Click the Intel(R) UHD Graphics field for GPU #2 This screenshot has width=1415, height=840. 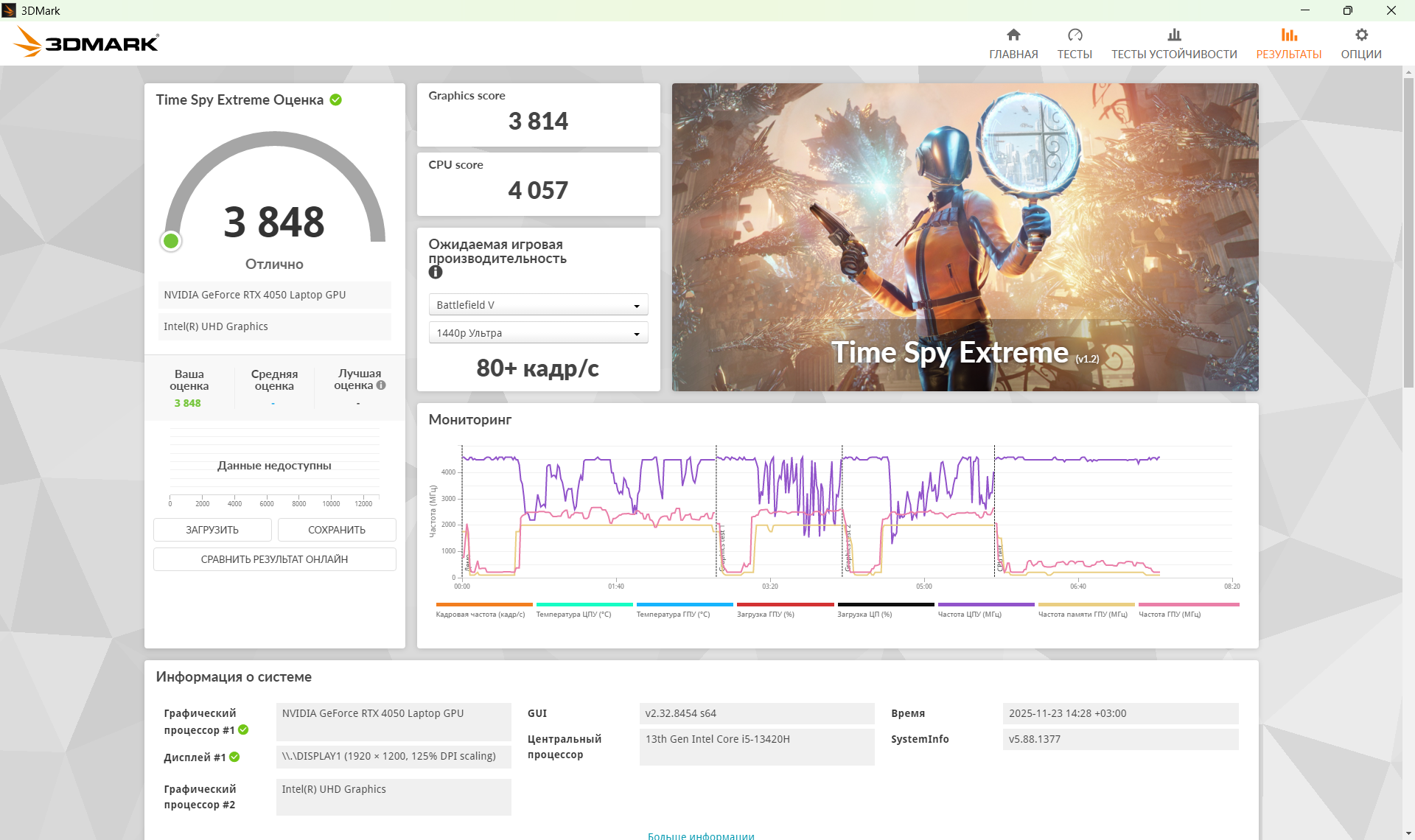click(394, 797)
